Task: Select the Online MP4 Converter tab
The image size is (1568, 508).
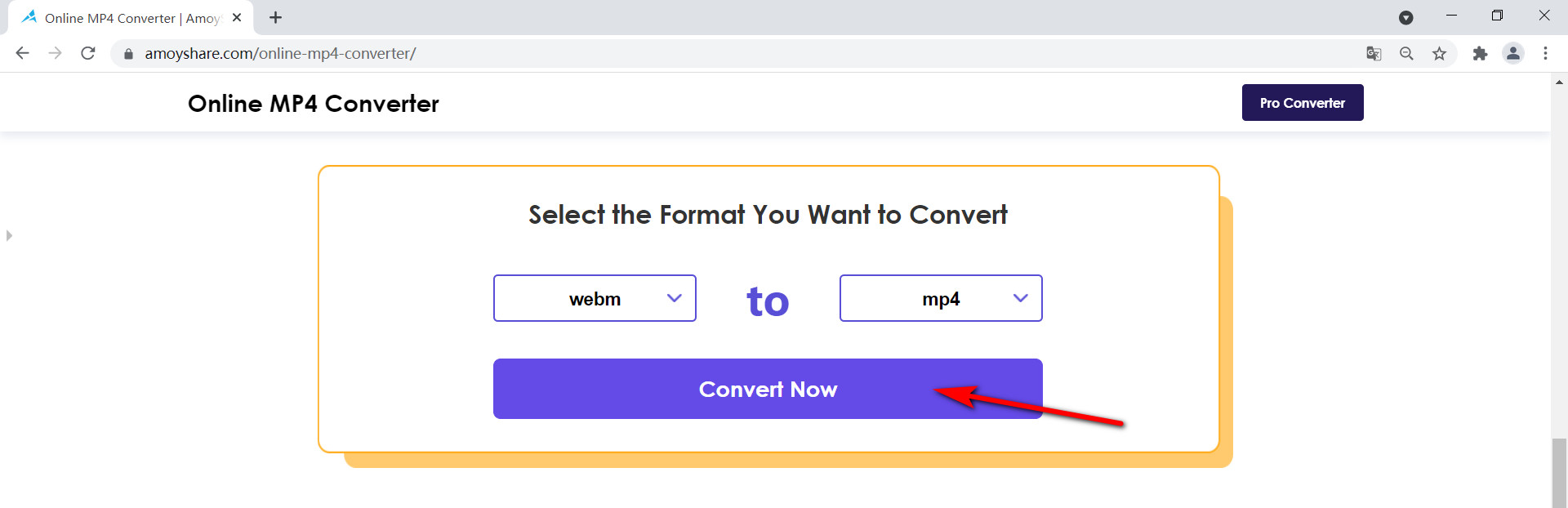Action: pos(131,18)
